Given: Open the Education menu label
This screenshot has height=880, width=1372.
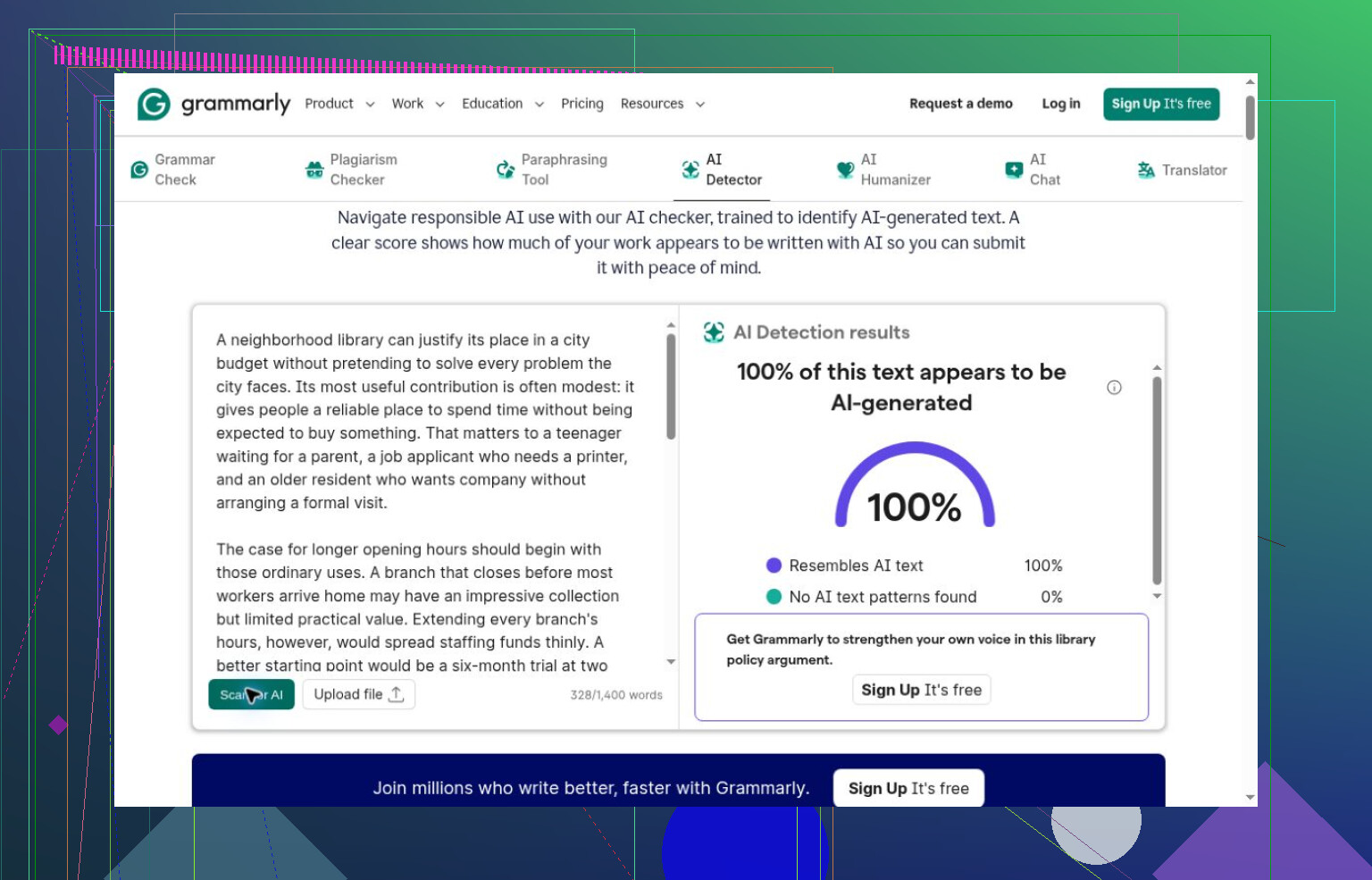Looking at the screenshot, I should click(492, 104).
